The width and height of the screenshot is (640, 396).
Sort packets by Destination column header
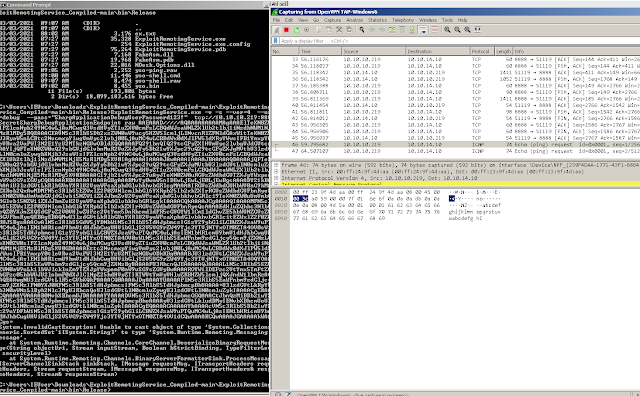[438, 51]
